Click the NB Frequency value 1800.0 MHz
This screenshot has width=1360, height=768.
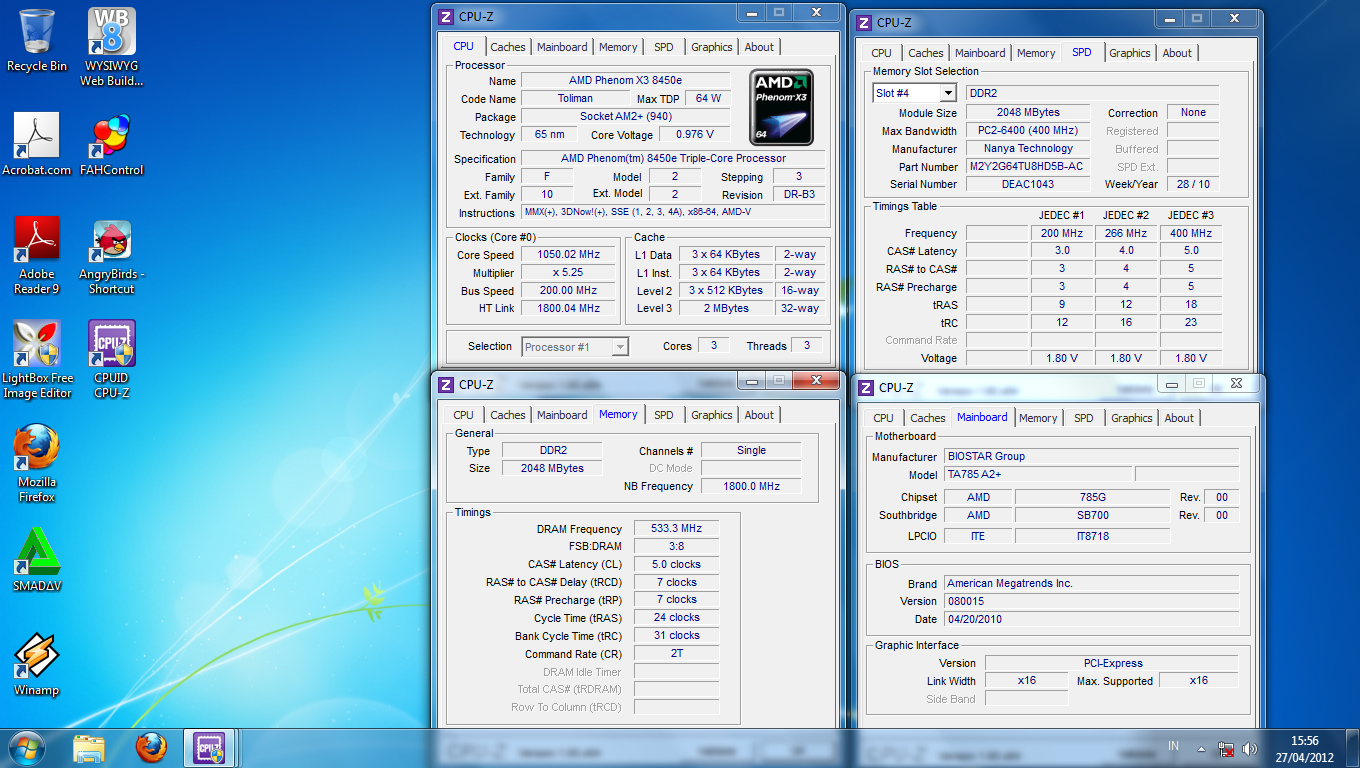751,486
